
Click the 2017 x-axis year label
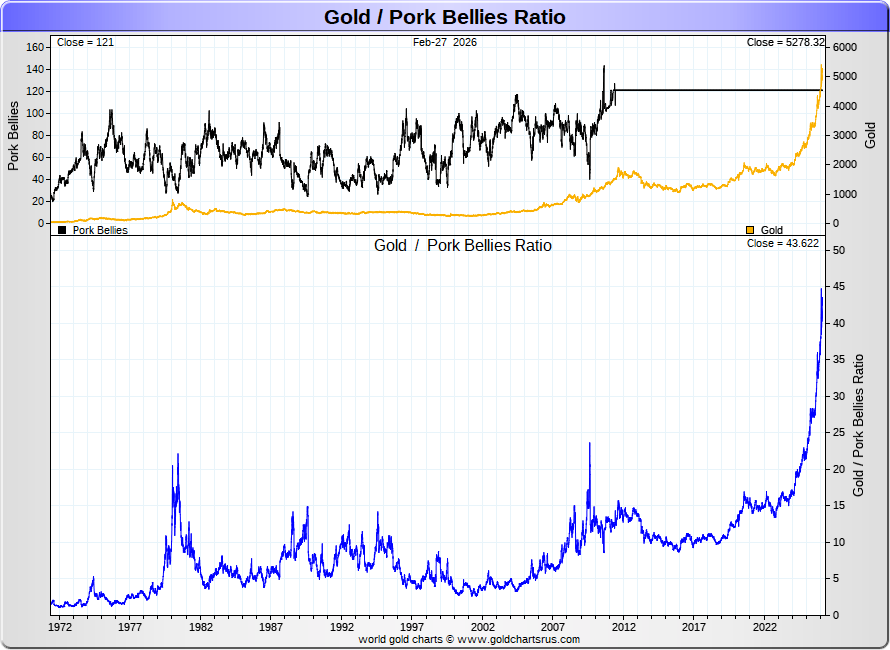tap(694, 627)
